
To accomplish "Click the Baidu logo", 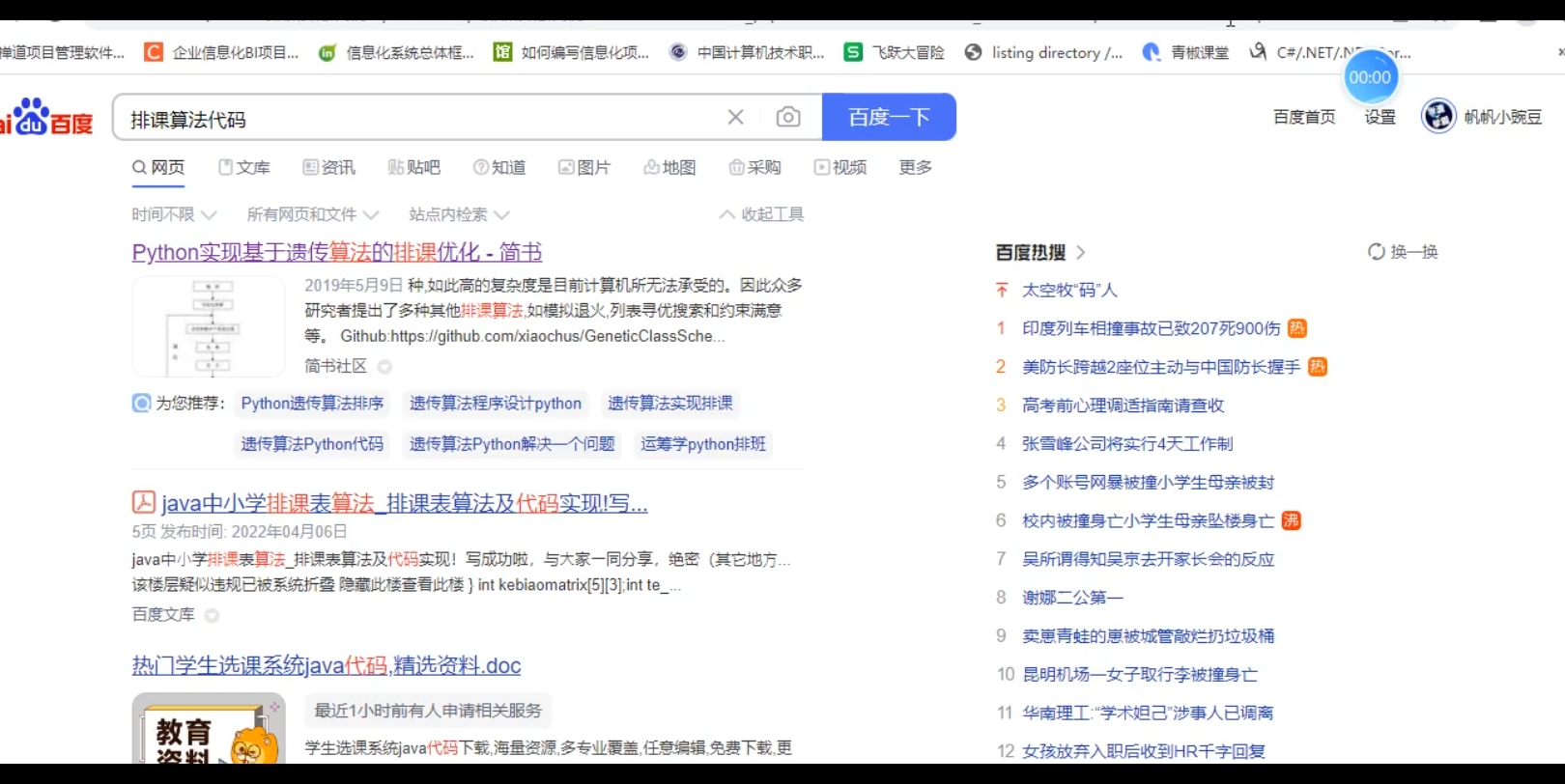I will tap(46, 117).
